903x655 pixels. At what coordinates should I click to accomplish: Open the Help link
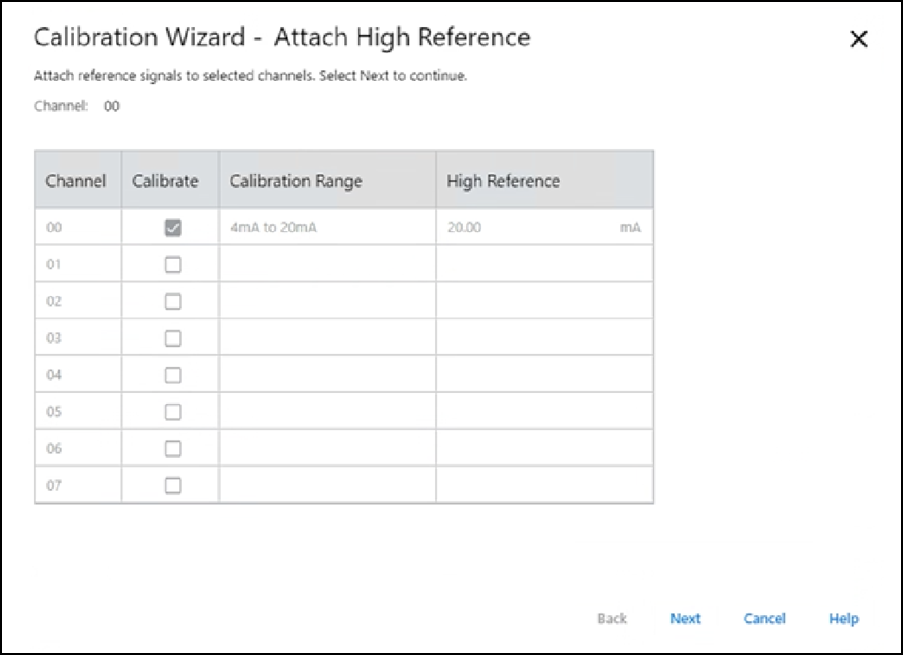[843, 619]
